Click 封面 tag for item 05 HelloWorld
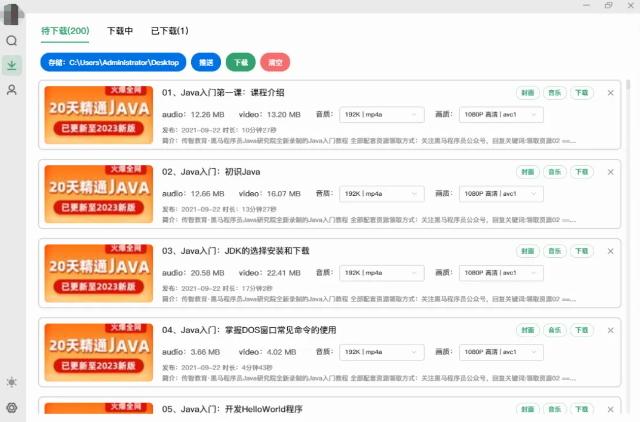This screenshot has height=422, width=640. [528, 409]
